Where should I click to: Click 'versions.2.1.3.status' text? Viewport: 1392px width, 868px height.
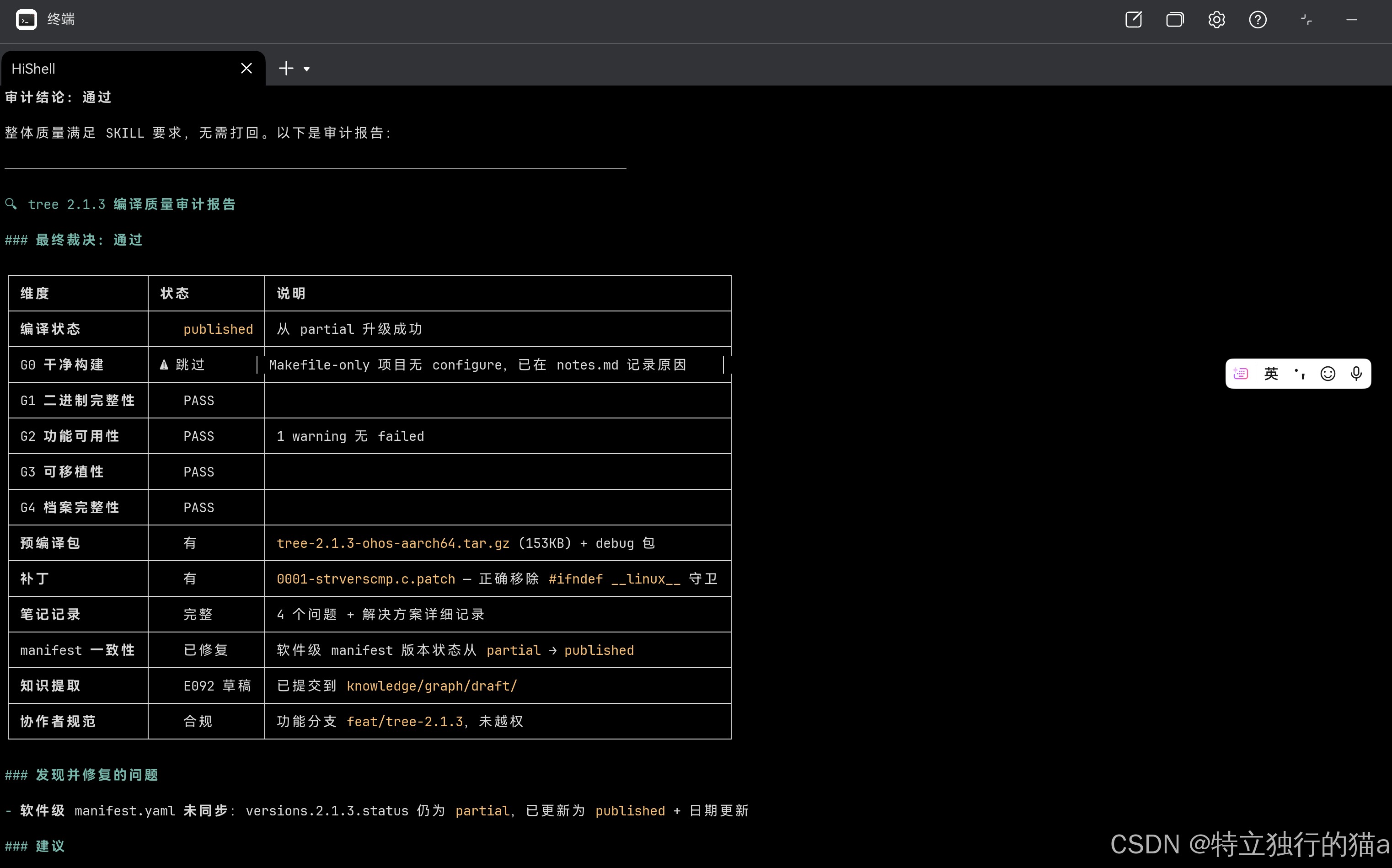[x=327, y=810]
